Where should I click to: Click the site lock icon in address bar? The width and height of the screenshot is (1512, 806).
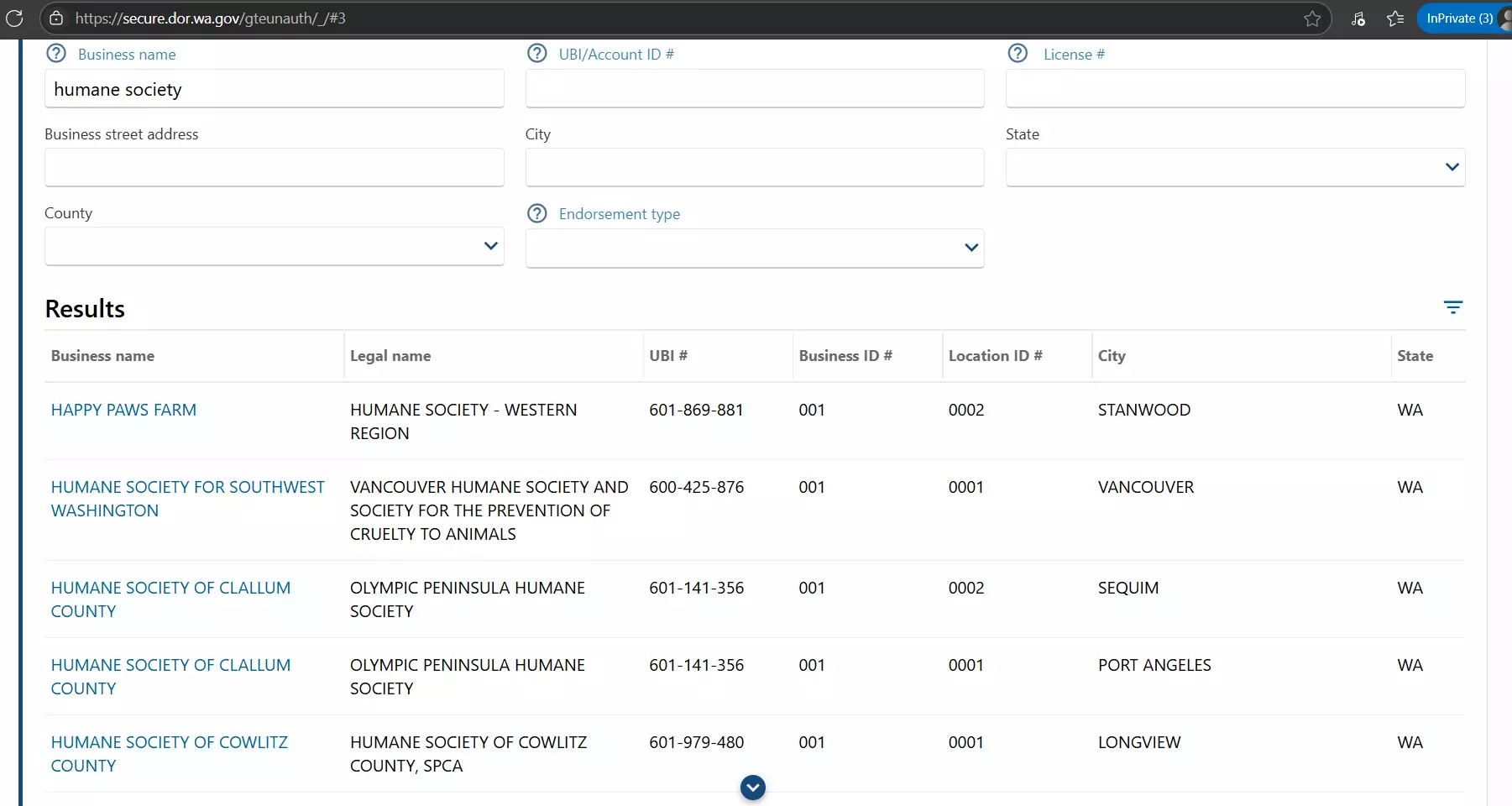(x=56, y=18)
